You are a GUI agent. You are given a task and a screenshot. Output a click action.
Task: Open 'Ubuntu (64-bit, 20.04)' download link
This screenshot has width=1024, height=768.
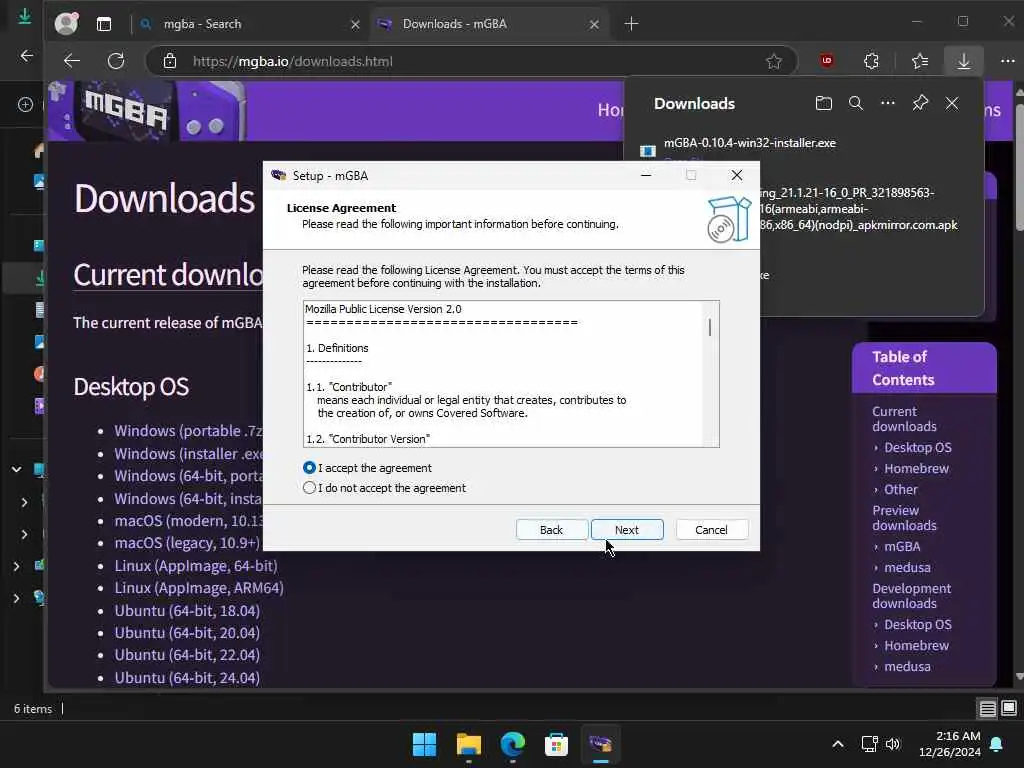click(187, 633)
